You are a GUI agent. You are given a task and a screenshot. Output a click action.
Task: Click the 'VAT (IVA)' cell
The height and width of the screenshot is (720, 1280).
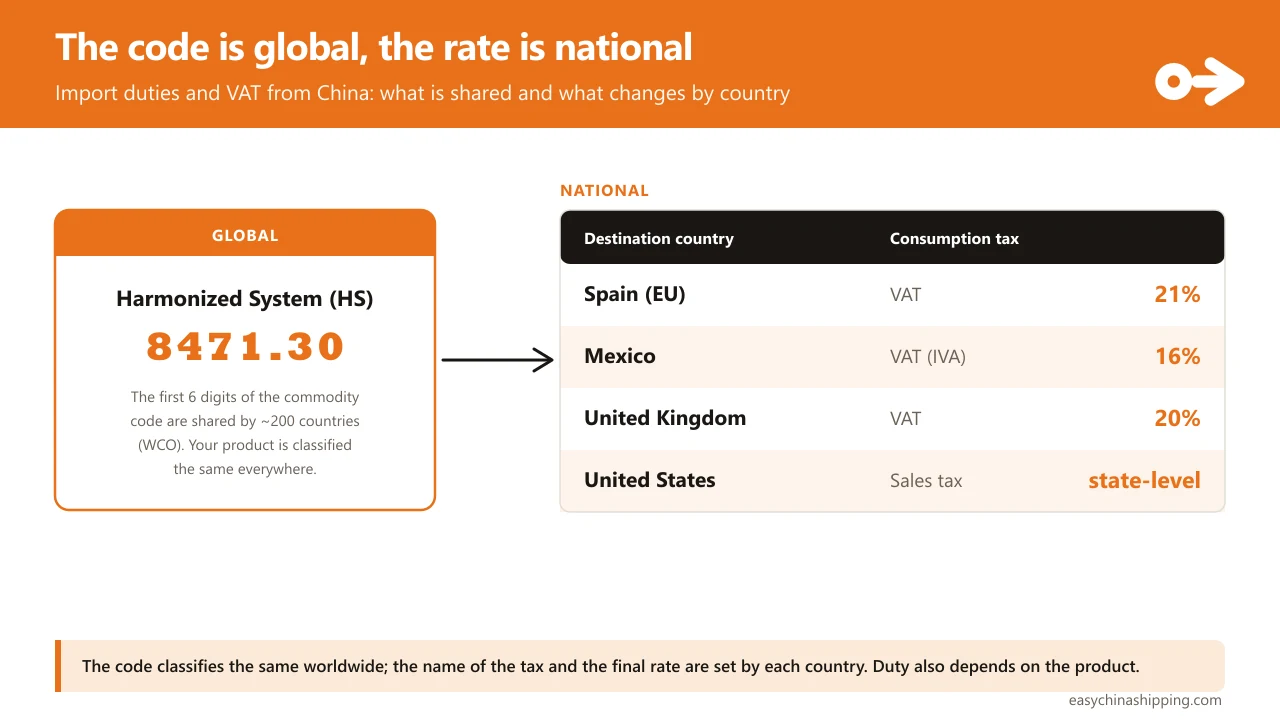coord(928,357)
